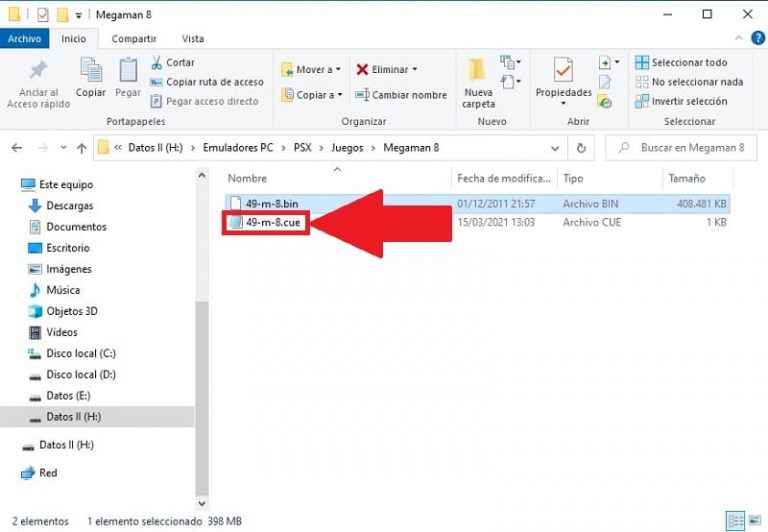Screen dimensions: 768x532
Task: Select the 49-m-8.bin file
Action: (x=478, y=204)
